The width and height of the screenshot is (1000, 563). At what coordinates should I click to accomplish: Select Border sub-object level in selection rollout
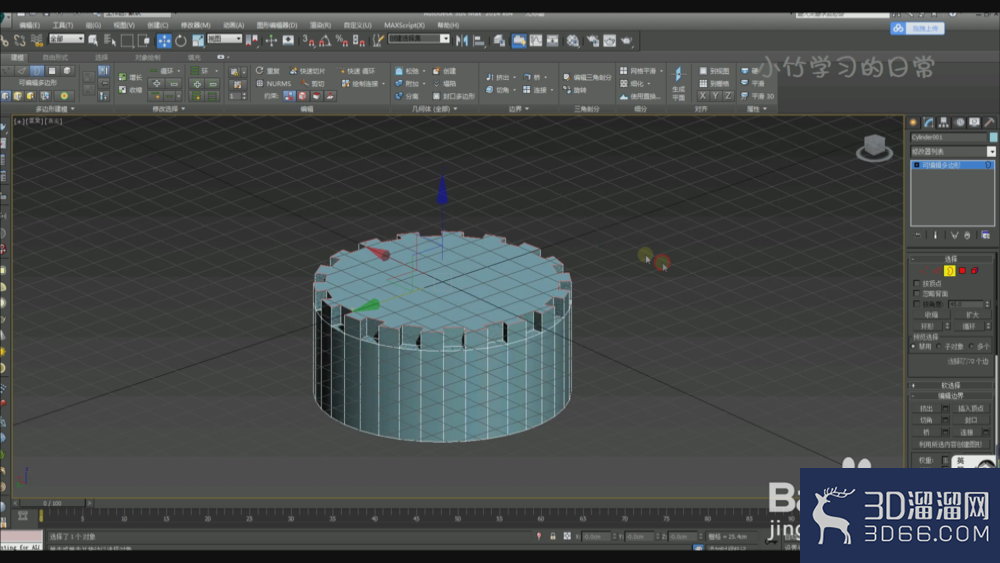[950, 271]
